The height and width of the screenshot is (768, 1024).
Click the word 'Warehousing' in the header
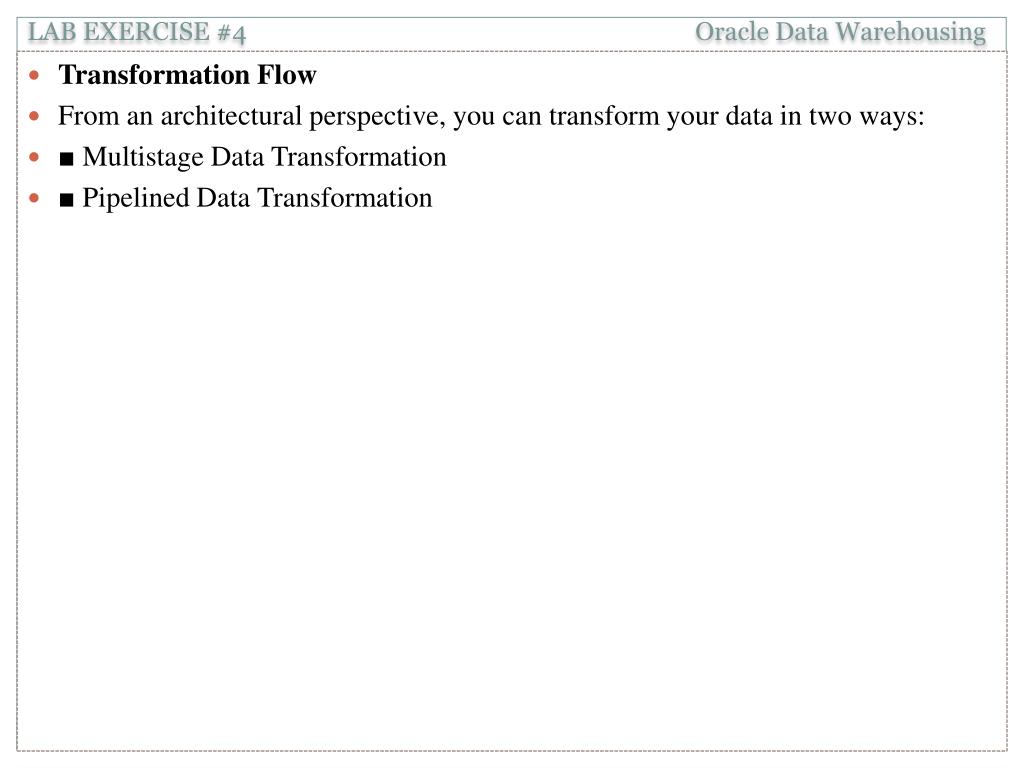[x=910, y=33]
